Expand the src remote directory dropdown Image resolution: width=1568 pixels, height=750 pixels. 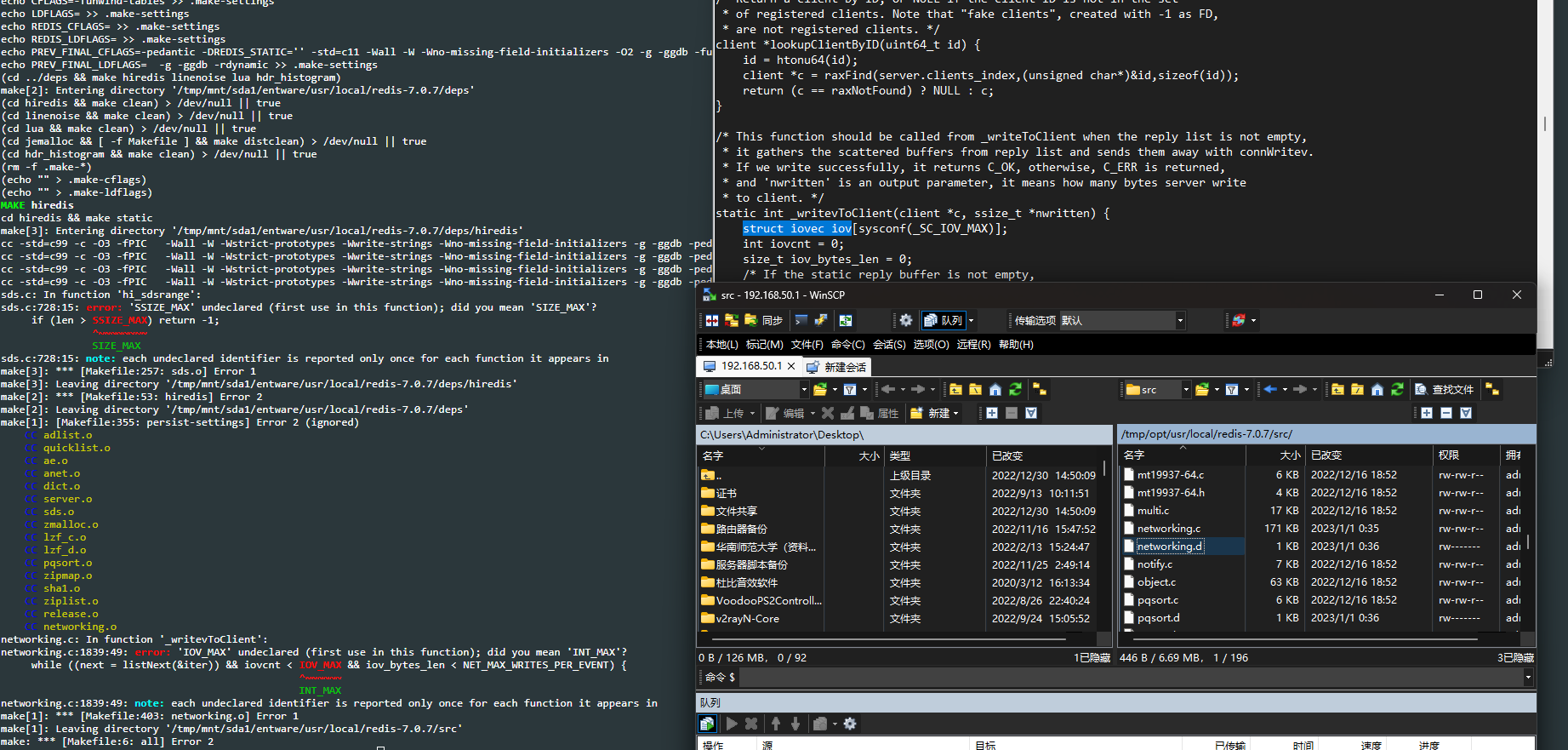(x=1186, y=389)
